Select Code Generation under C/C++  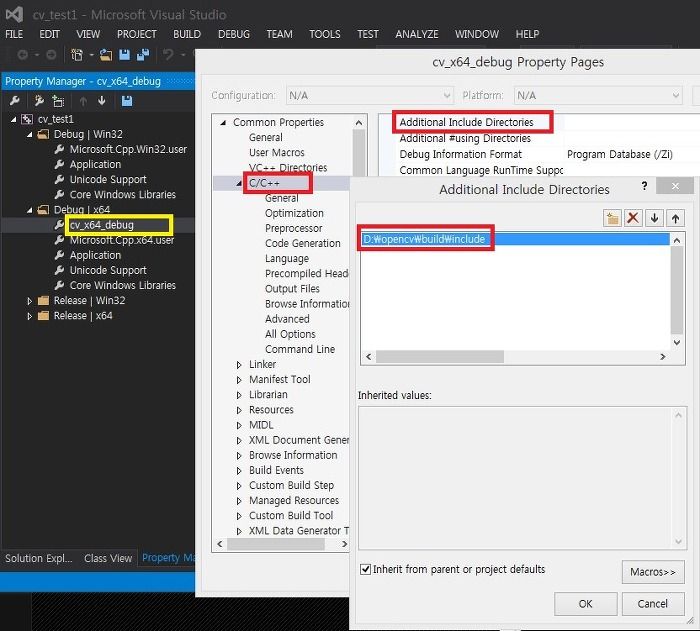(x=303, y=243)
